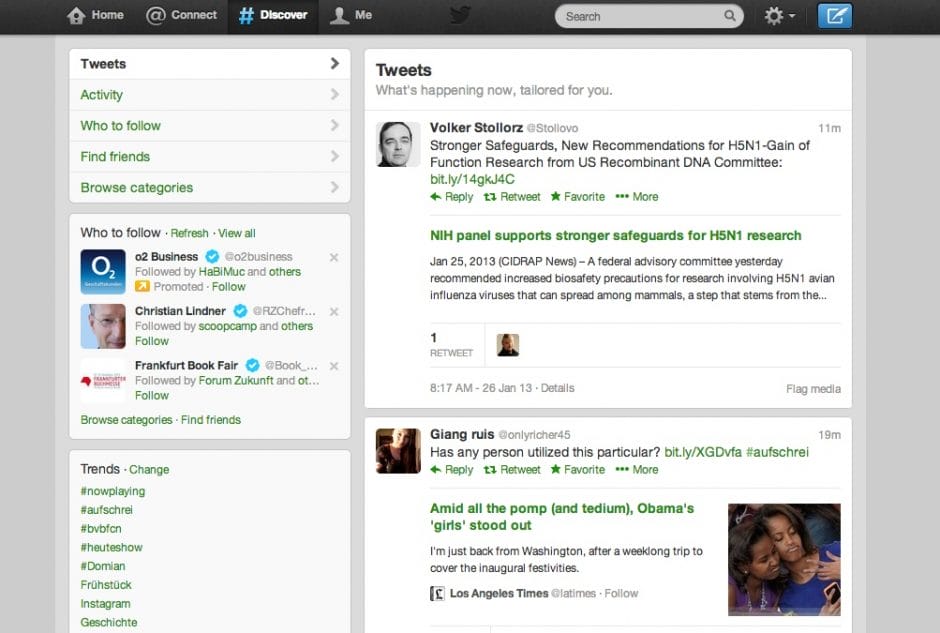Refresh the Who to follow suggestions
This screenshot has width=940, height=633.
[189, 232]
